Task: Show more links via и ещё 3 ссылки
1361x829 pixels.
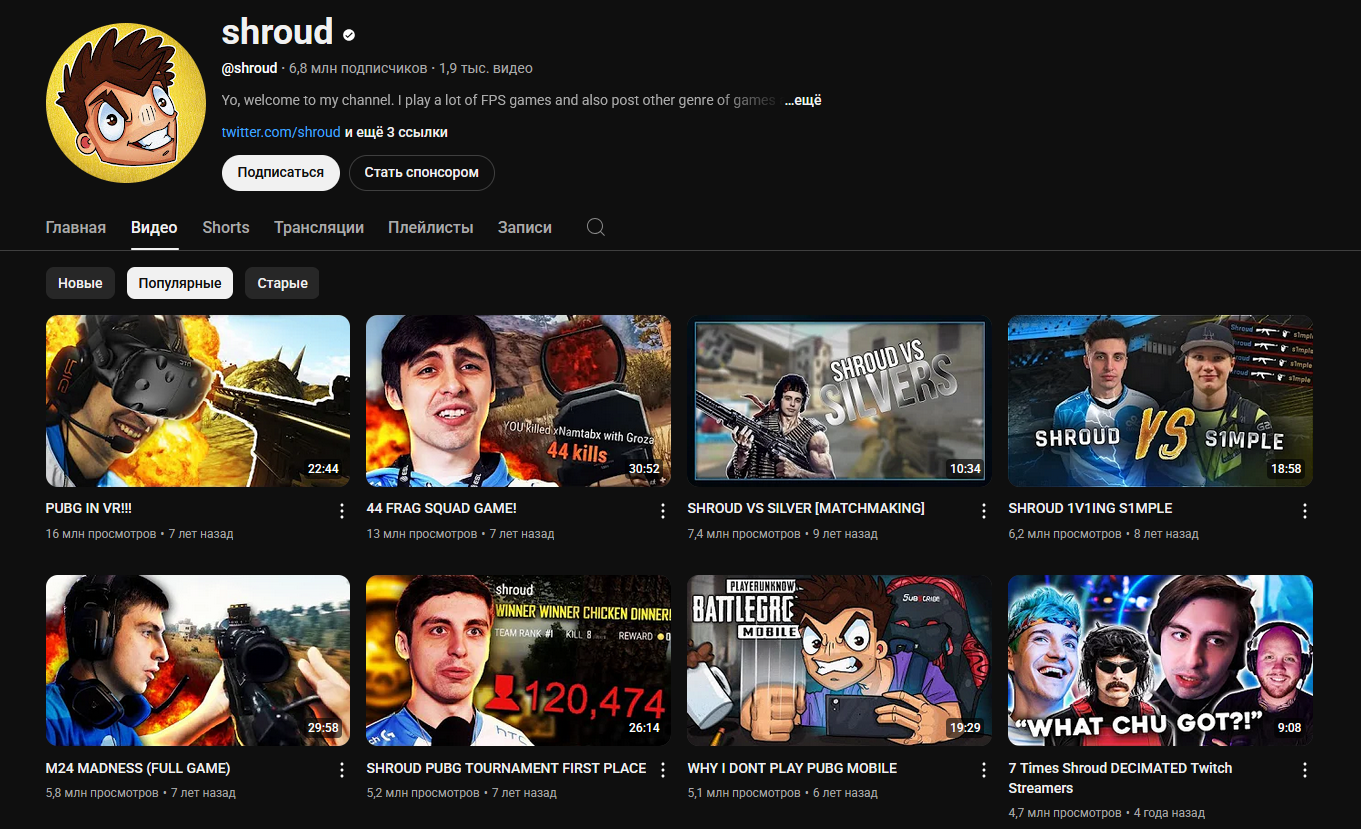Action: click(396, 132)
